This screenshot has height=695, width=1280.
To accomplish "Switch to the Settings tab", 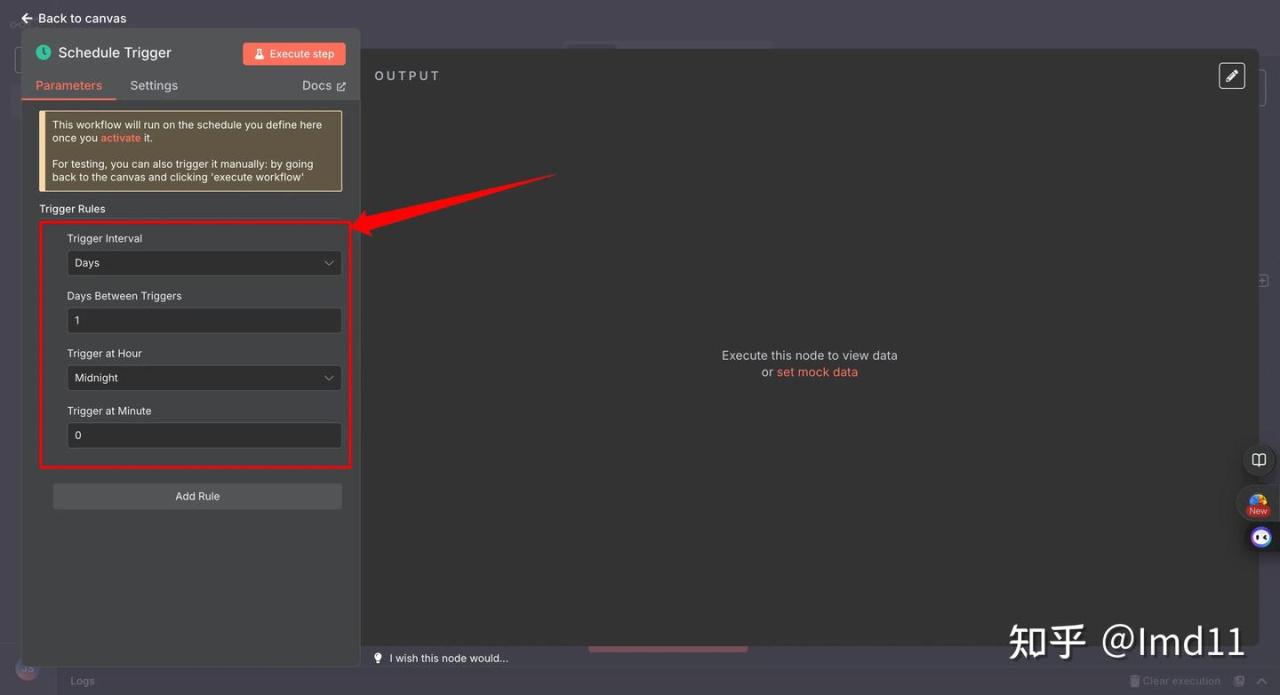I will (154, 86).
